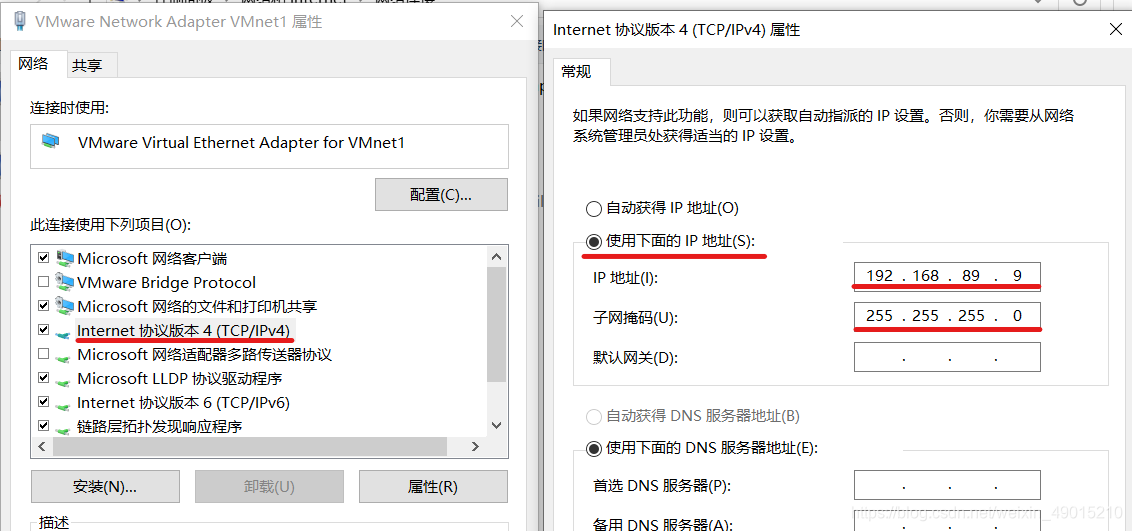
Task: Click the list's scroll down arrow
Action: point(496,426)
